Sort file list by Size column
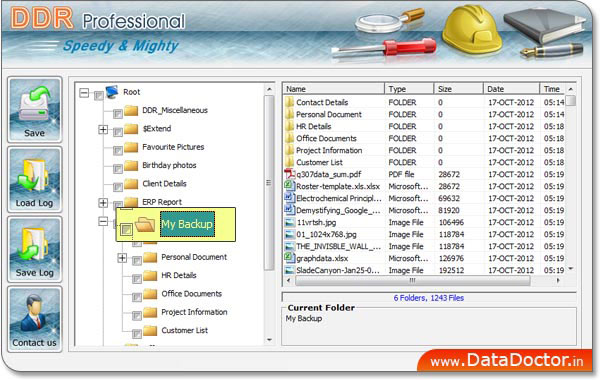The width and height of the screenshot is (600, 380). tap(458, 89)
